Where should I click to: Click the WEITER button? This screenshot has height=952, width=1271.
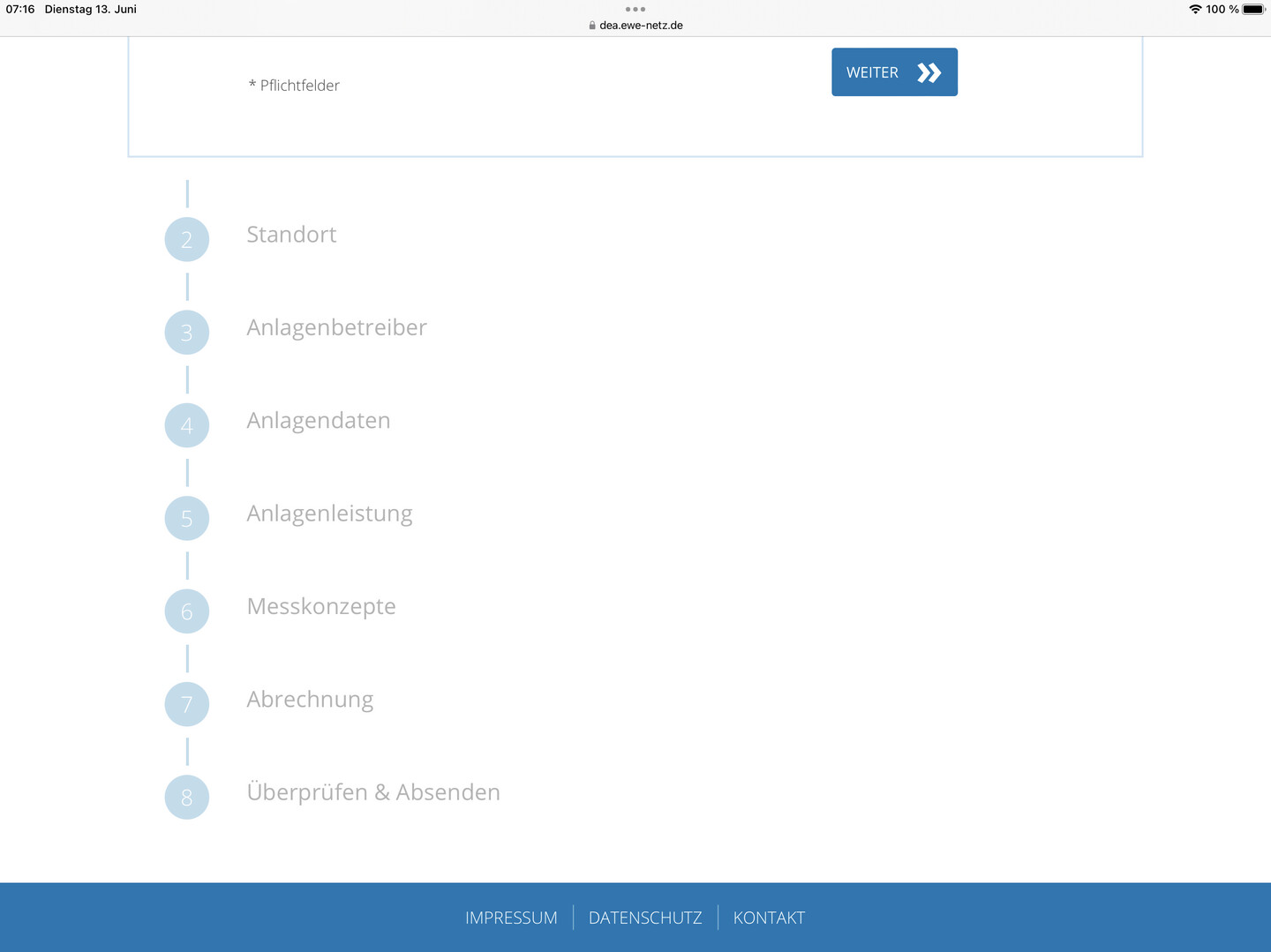tap(894, 72)
